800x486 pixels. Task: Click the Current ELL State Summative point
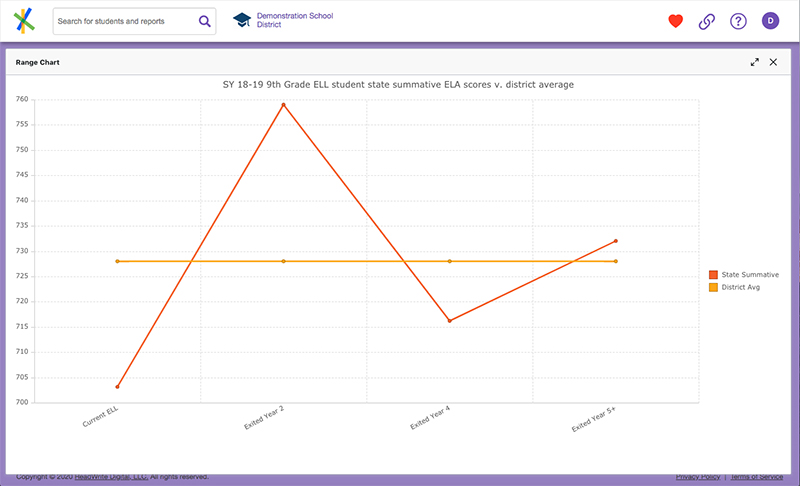(x=118, y=387)
